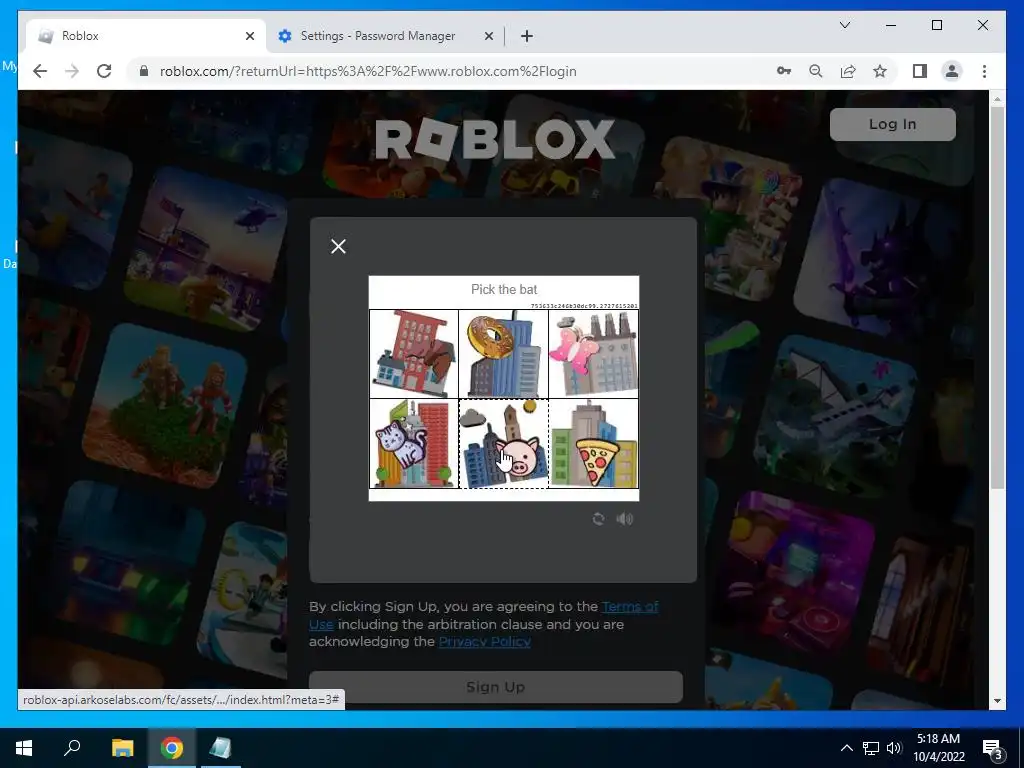The height and width of the screenshot is (768, 1024).
Task: Go back to the previous page
Action: (x=40, y=71)
